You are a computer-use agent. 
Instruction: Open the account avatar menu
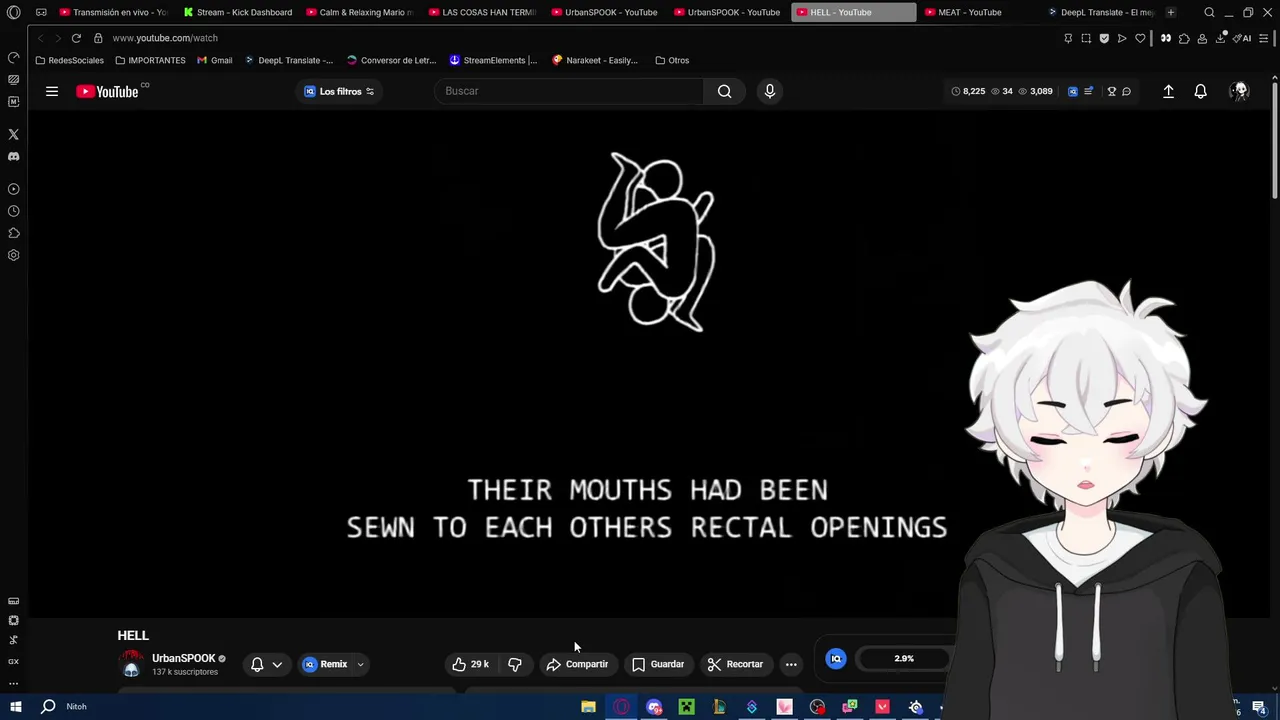tap(1240, 91)
